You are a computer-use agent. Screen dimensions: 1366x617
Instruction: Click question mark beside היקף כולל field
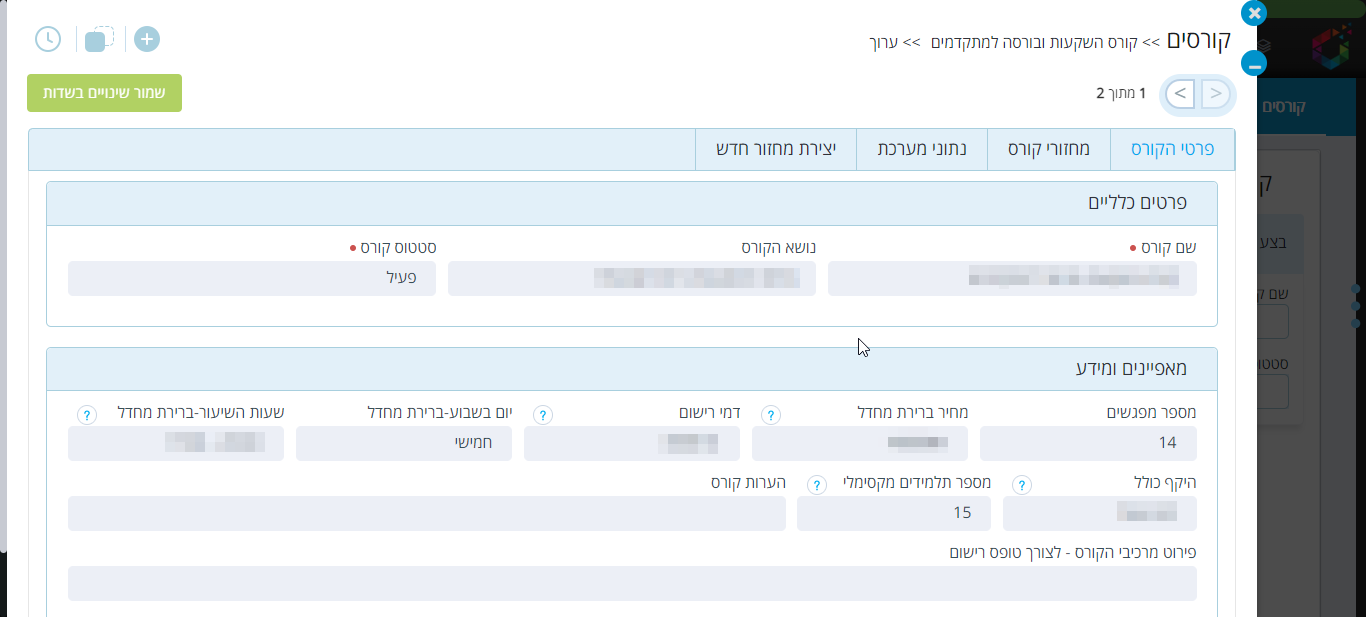tap(1021, 484)
